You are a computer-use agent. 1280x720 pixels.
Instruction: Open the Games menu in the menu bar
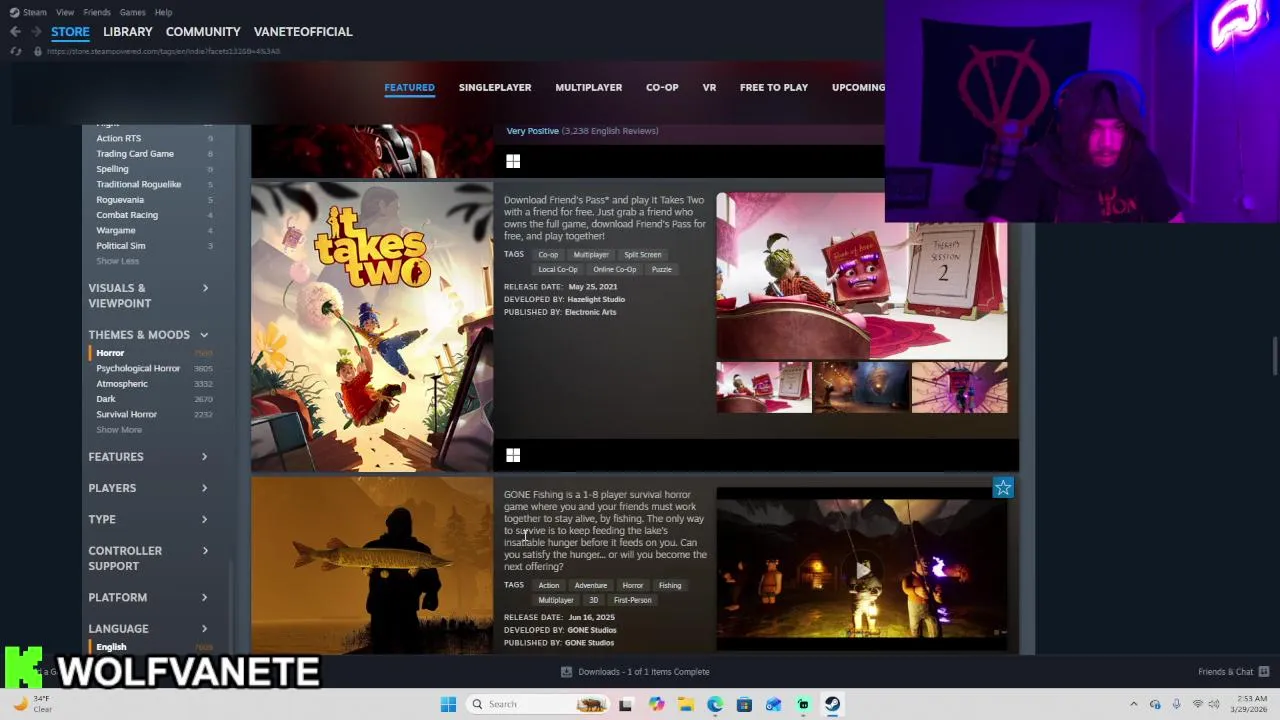[x=132, y=12]
